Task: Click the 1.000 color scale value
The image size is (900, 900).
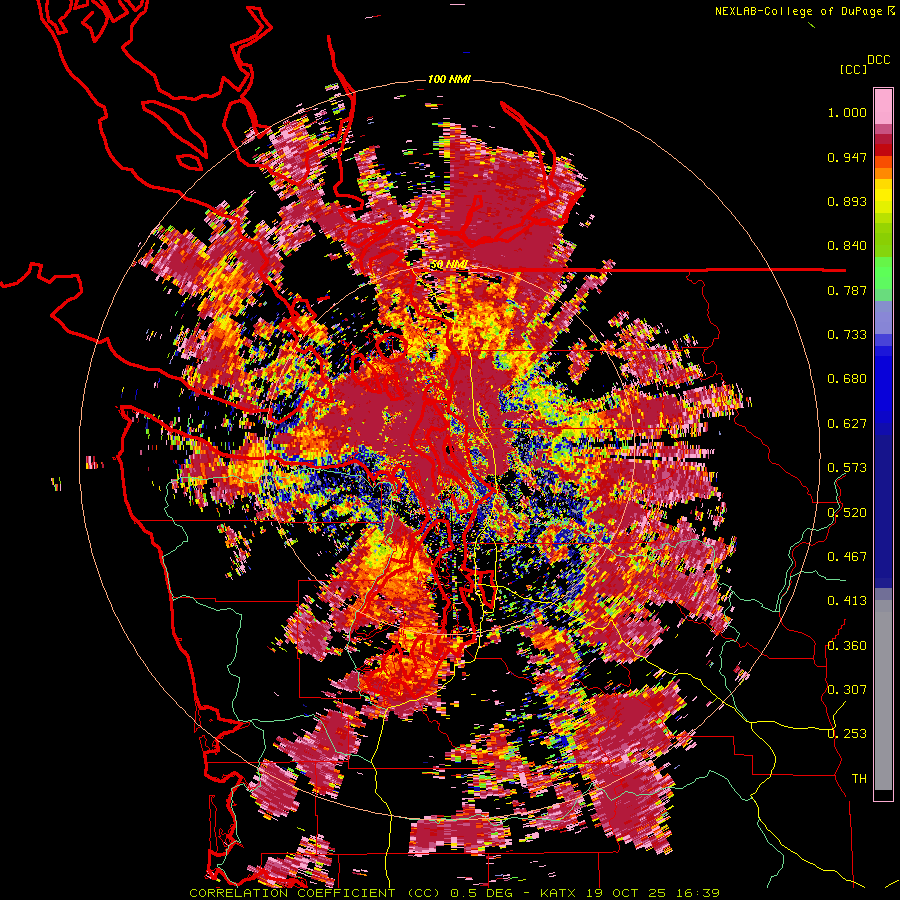Action: [x=847, y=112]
